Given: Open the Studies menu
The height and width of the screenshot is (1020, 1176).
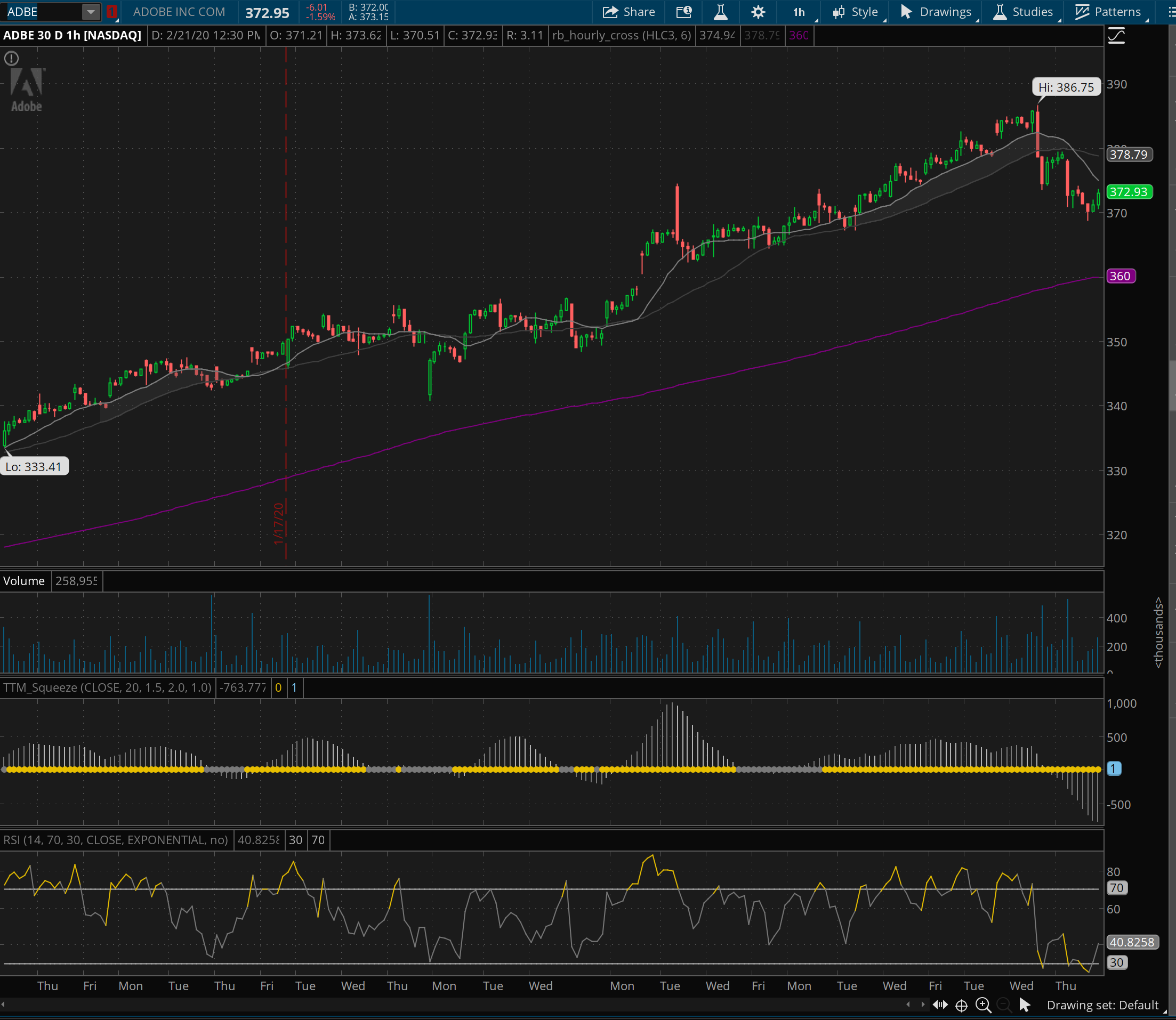Looking at the screenshot, I should 1025,12.
